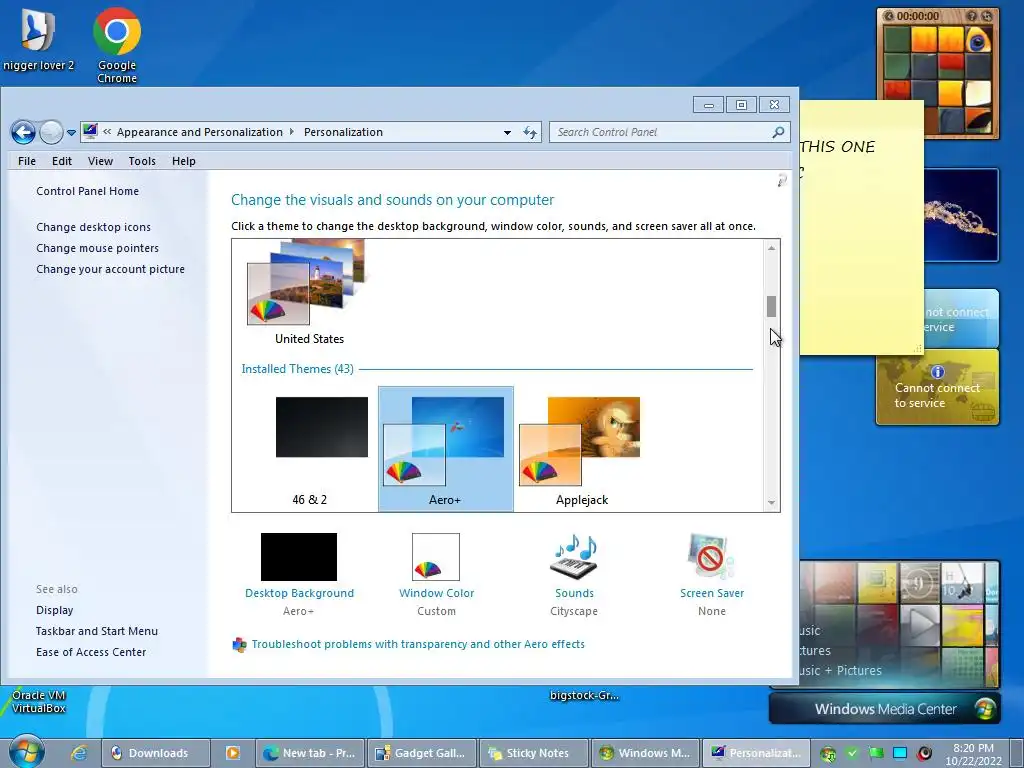
Task: Click the red speaker volume tray icon
Action: pyautogui.click(x=925, y=754)
